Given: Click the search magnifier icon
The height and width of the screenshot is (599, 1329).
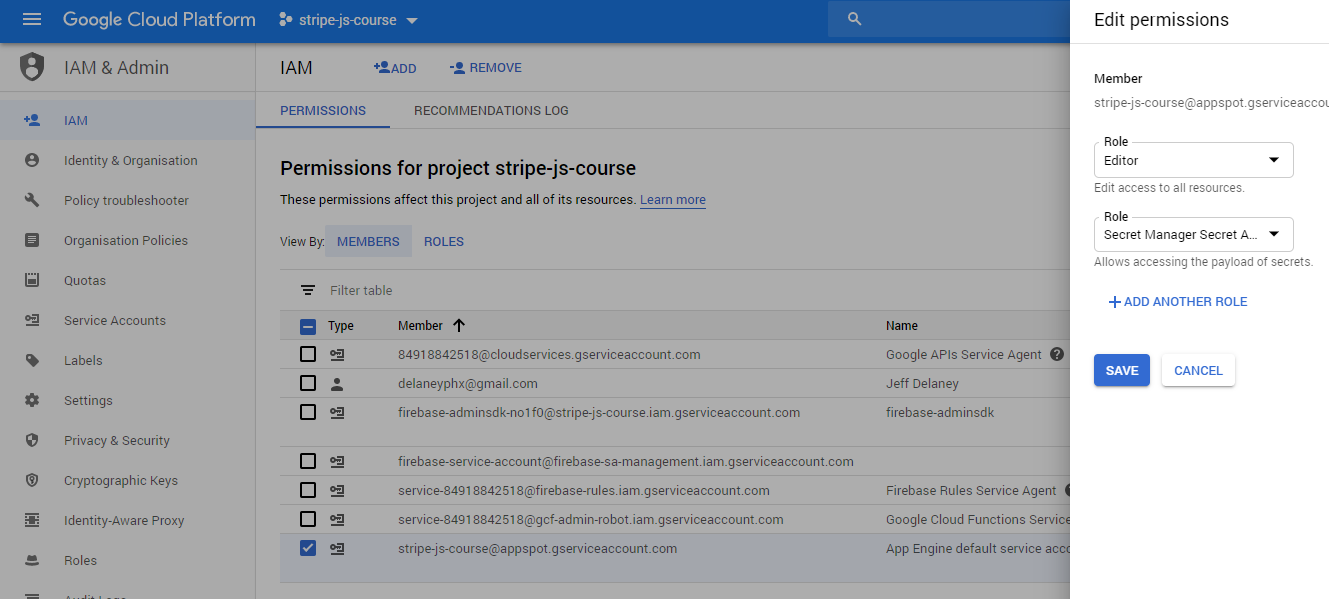Looking at the screenshot, I should [853, 18].
